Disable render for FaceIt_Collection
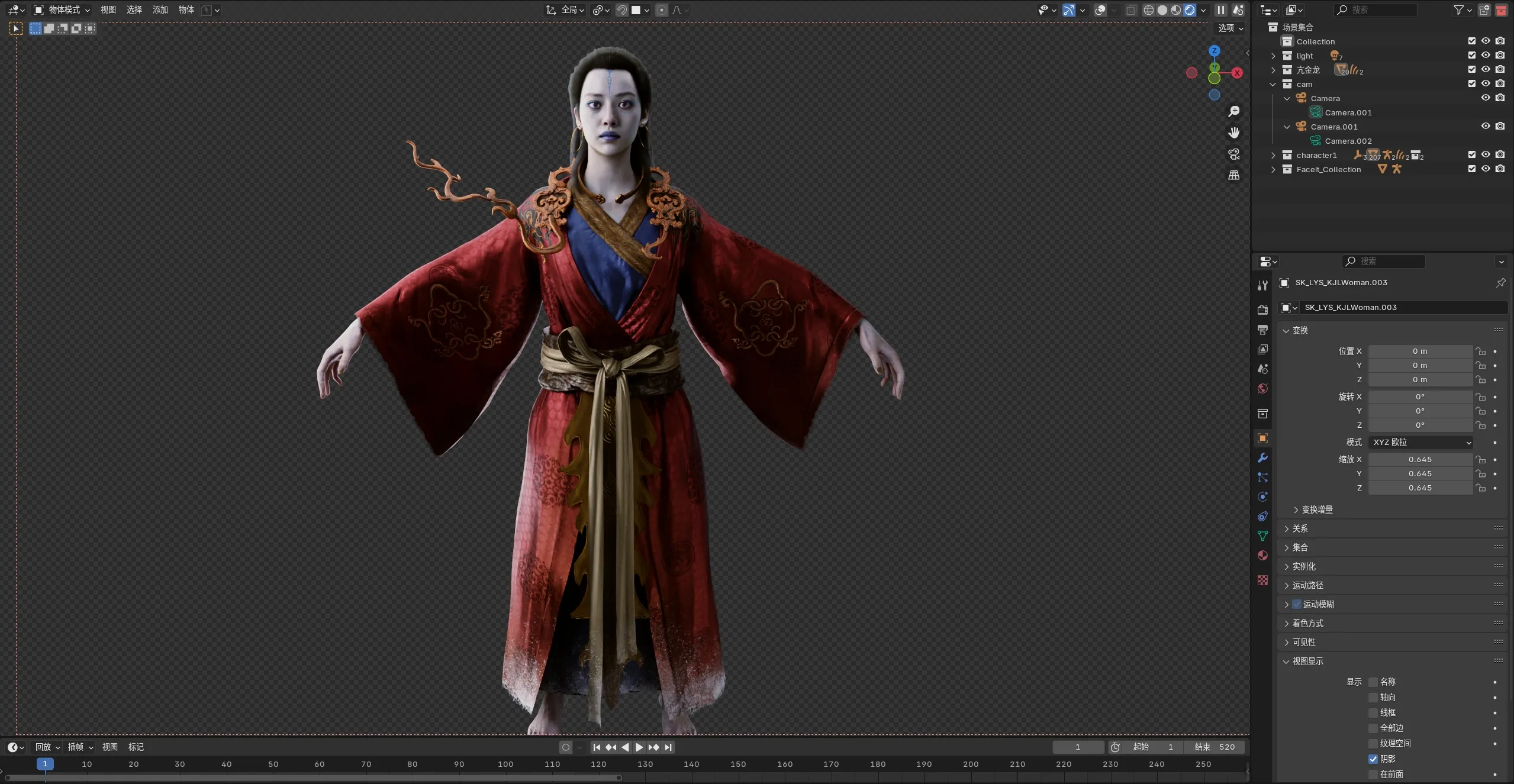 coord(1500,169)
